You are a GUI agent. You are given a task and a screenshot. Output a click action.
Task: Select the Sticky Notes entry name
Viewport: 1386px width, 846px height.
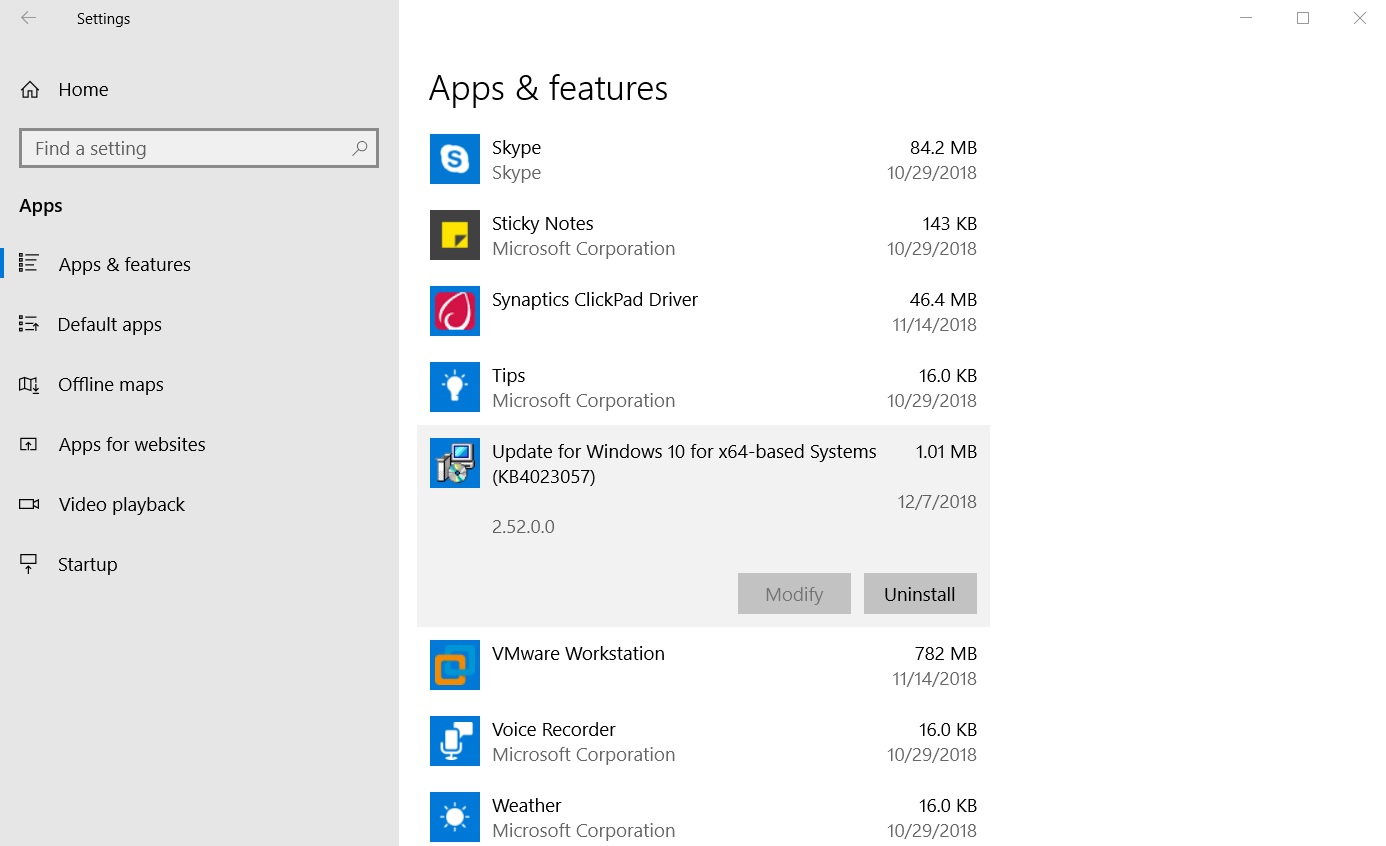543,224
